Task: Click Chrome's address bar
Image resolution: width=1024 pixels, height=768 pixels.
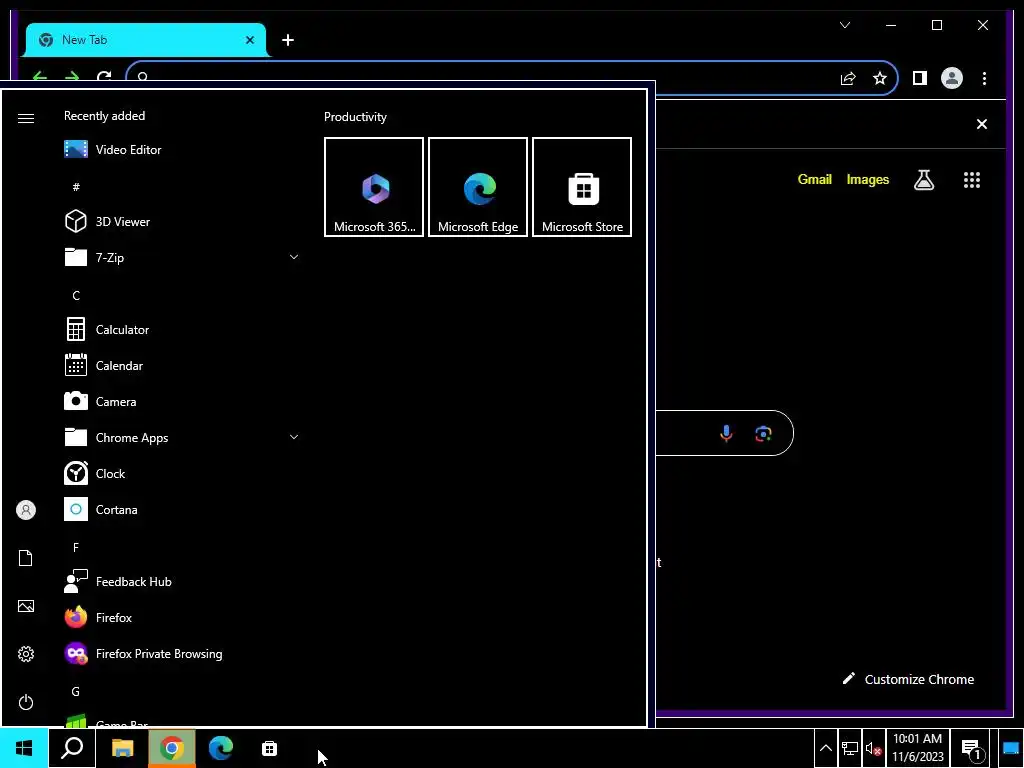Action: click(x=483, y=78)
